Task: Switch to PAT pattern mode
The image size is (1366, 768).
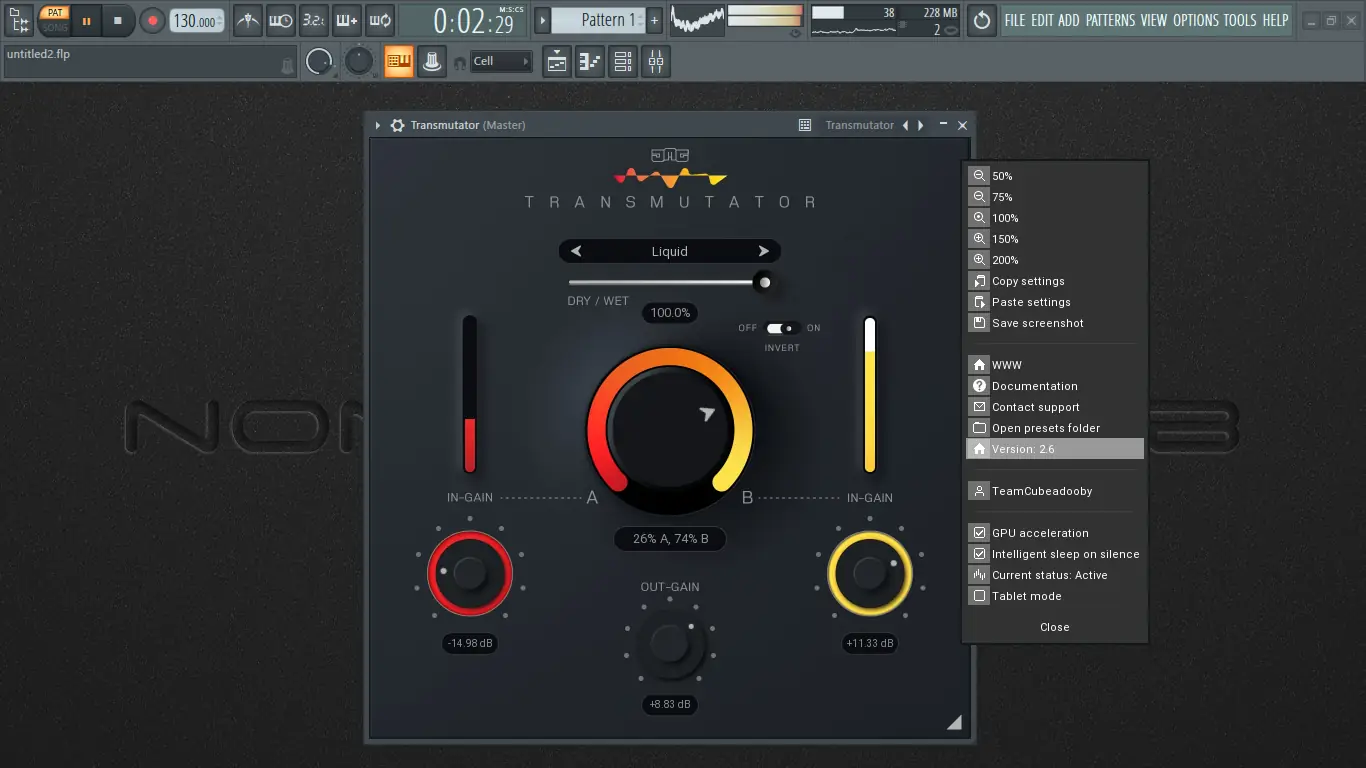Action: 55,13
